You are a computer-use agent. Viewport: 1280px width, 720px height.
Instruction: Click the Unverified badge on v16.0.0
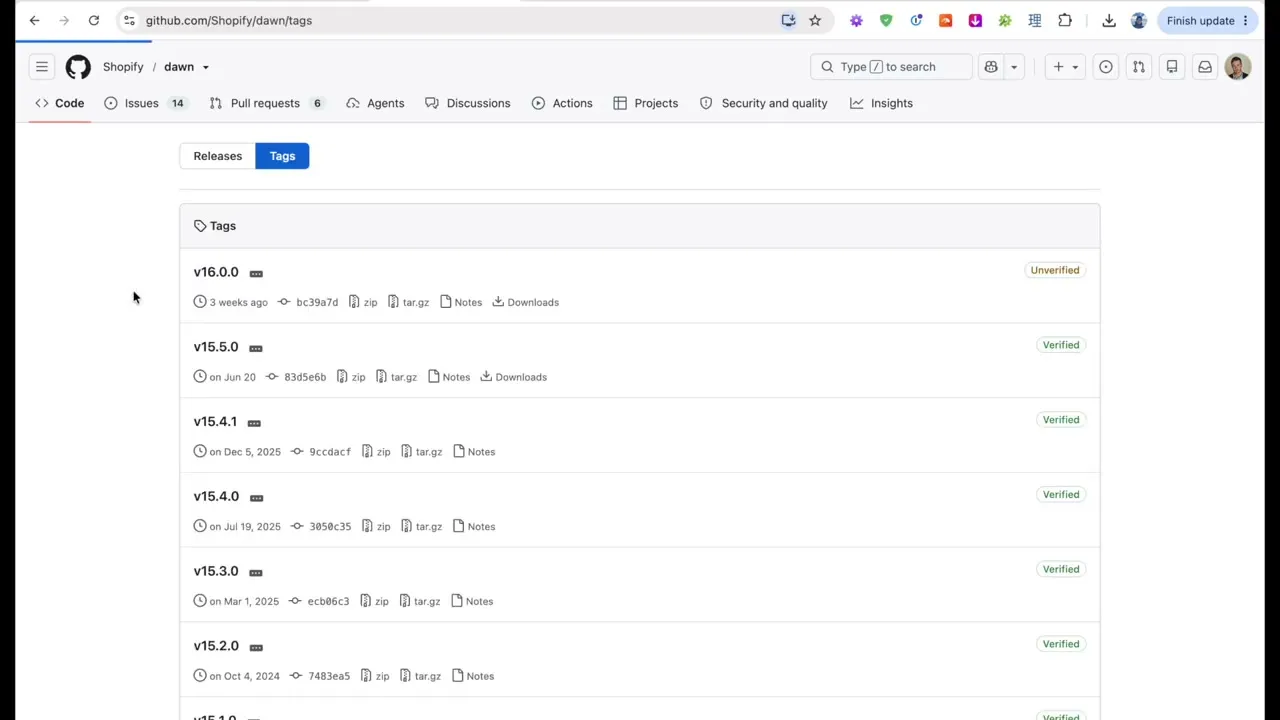1055,270
